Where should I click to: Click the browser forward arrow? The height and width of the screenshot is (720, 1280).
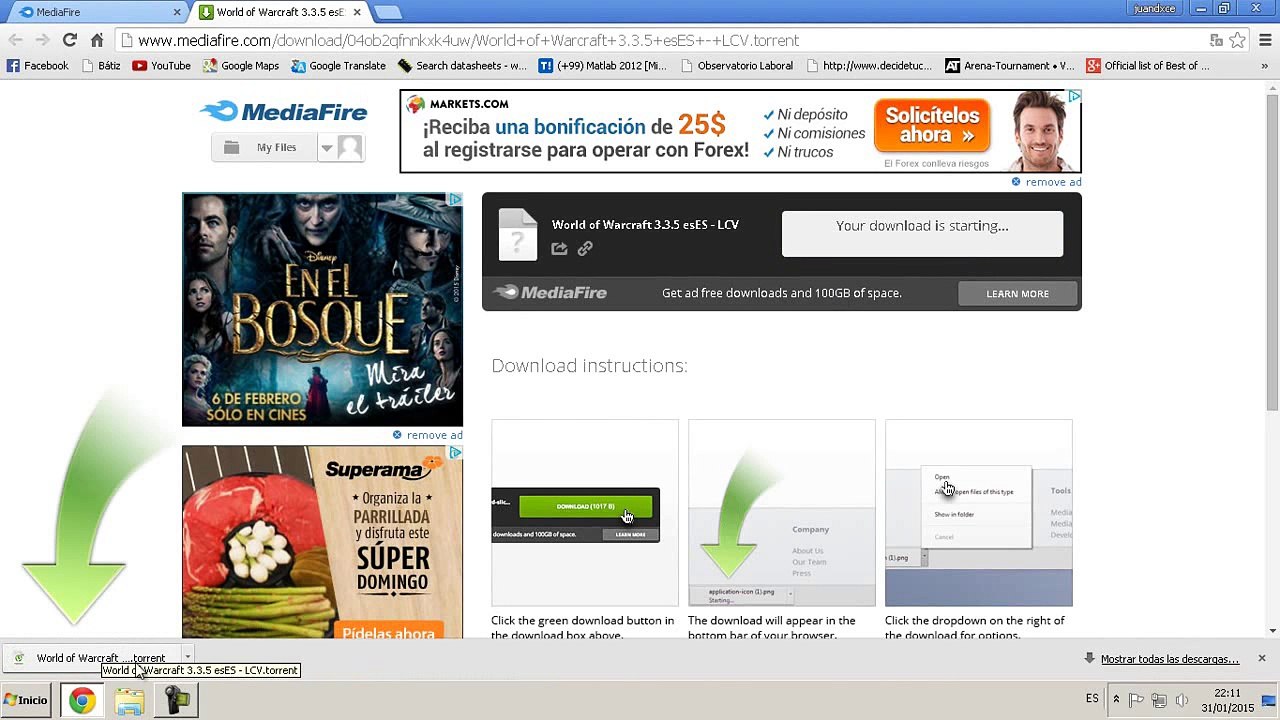(x=42, y=40)
